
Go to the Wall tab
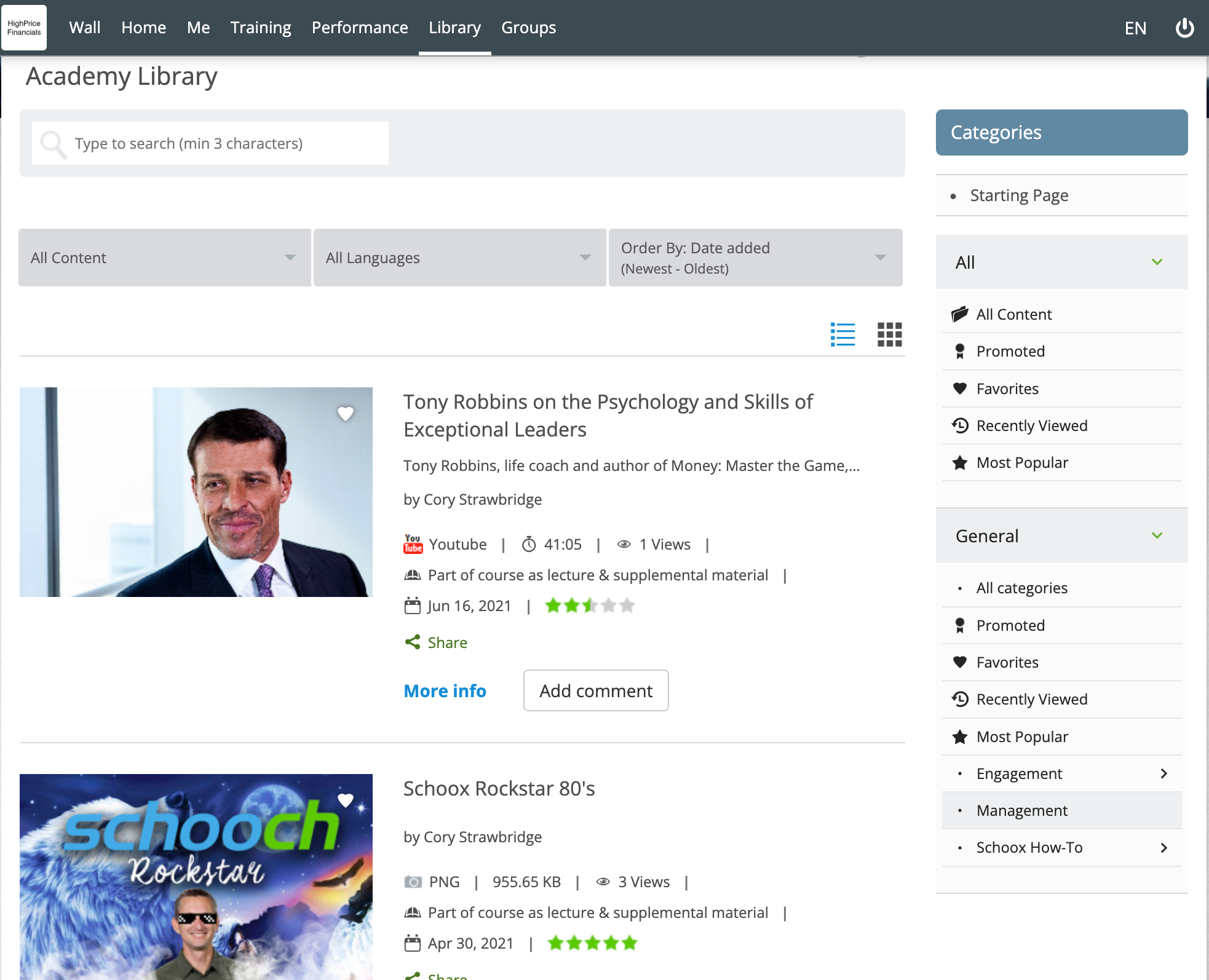(85, 28)
